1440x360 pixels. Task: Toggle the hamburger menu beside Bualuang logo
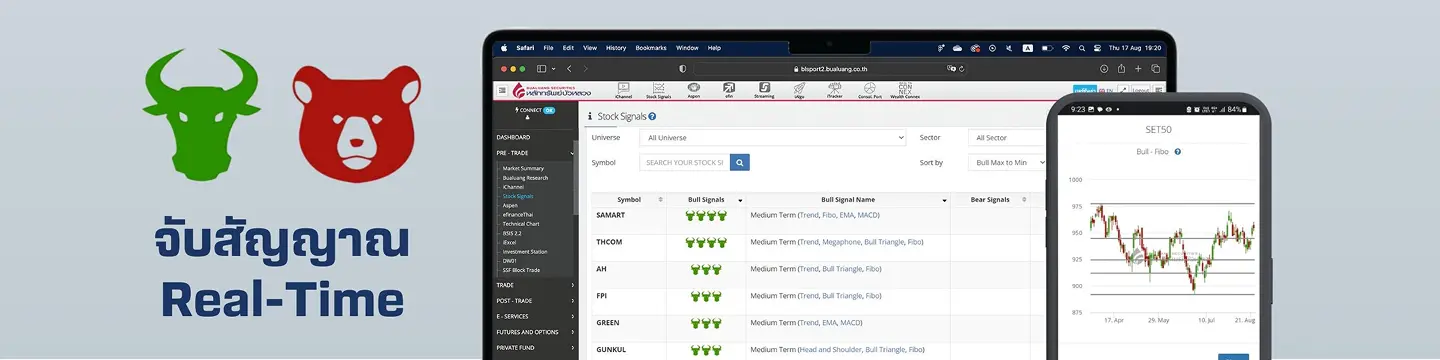tap(502, 90)
